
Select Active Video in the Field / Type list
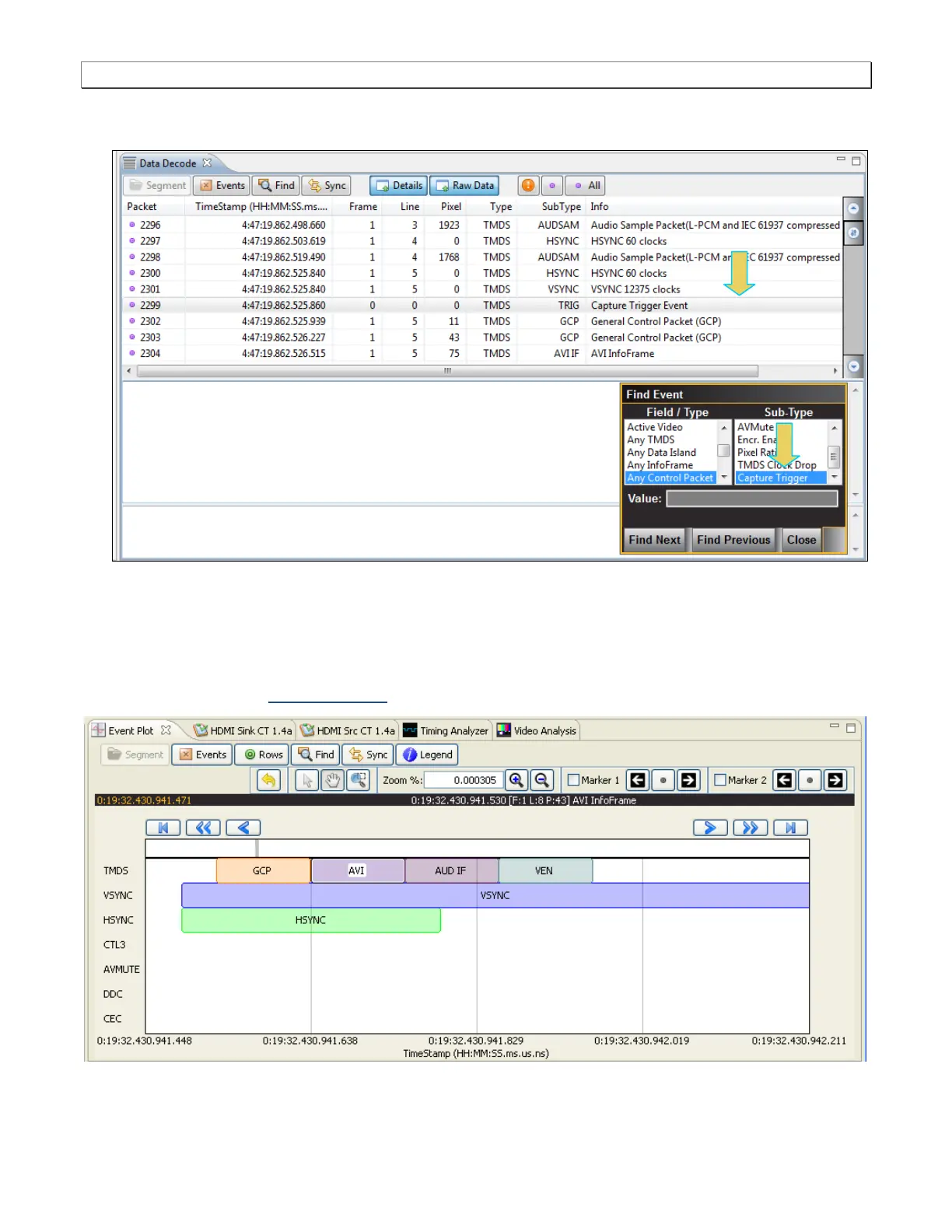[x=655, y=427]
